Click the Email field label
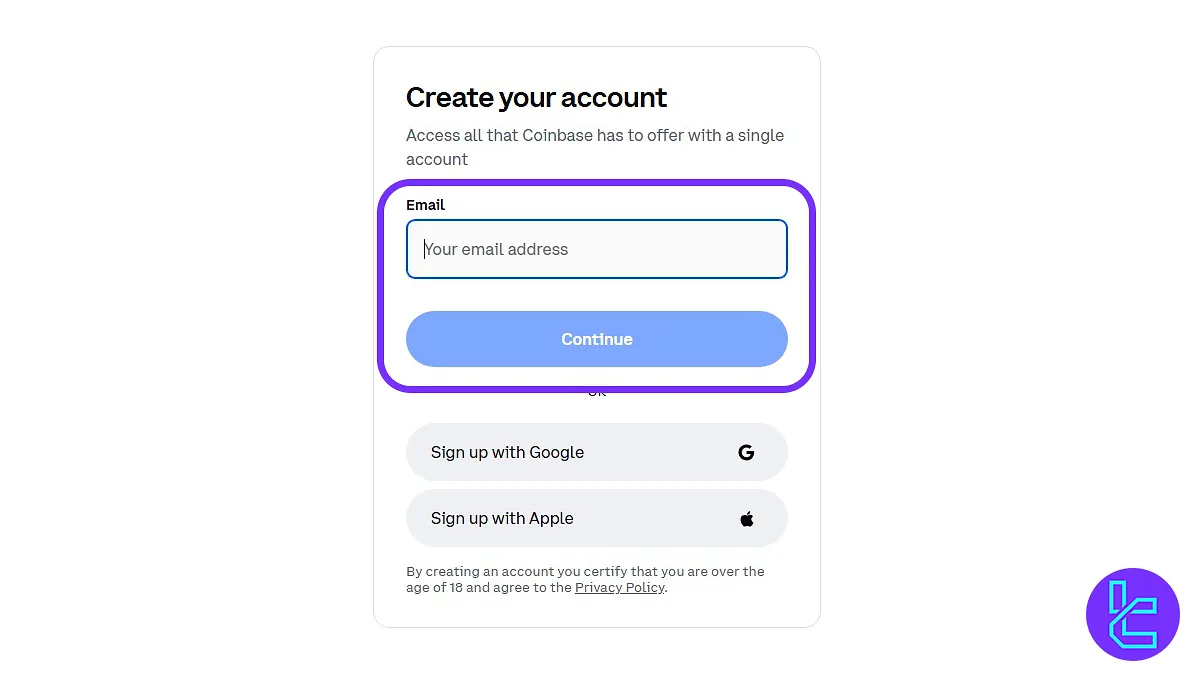 pyautogui.click(x=425, y=205)
